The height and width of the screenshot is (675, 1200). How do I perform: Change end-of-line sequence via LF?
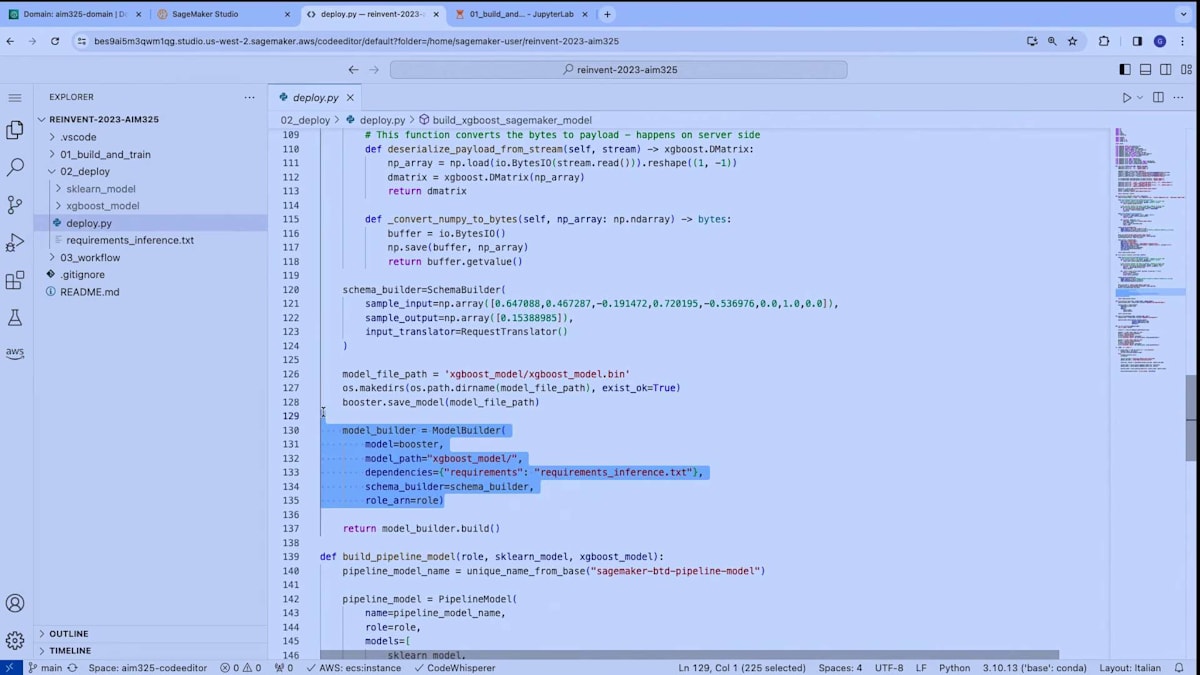[x=921, y=667]
